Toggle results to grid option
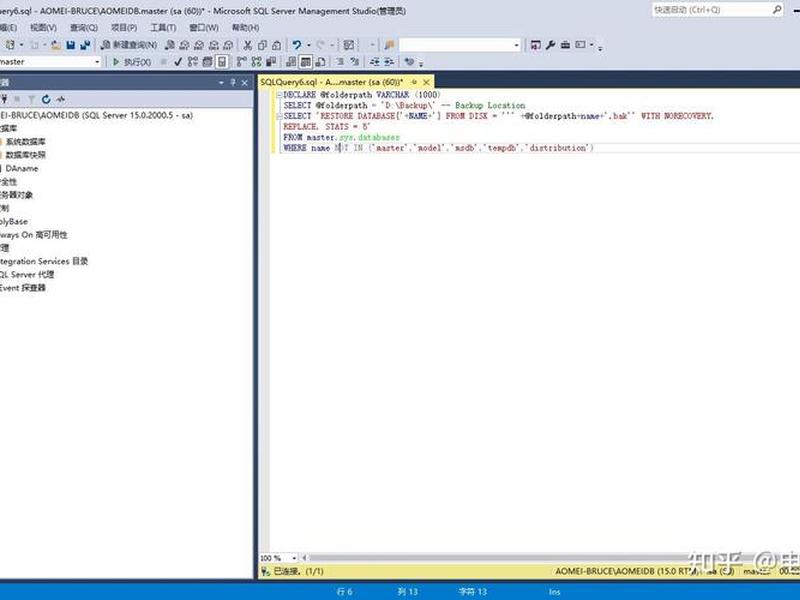Image resolution: width=800 pixels, height=600 pixels. click(x=306, y=62)
